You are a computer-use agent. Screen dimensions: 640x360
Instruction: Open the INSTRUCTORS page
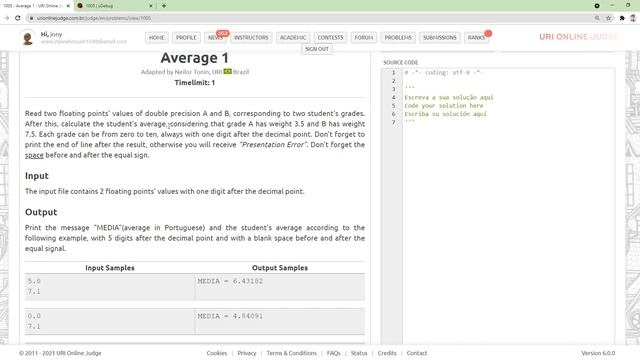[x=251, y=38]
